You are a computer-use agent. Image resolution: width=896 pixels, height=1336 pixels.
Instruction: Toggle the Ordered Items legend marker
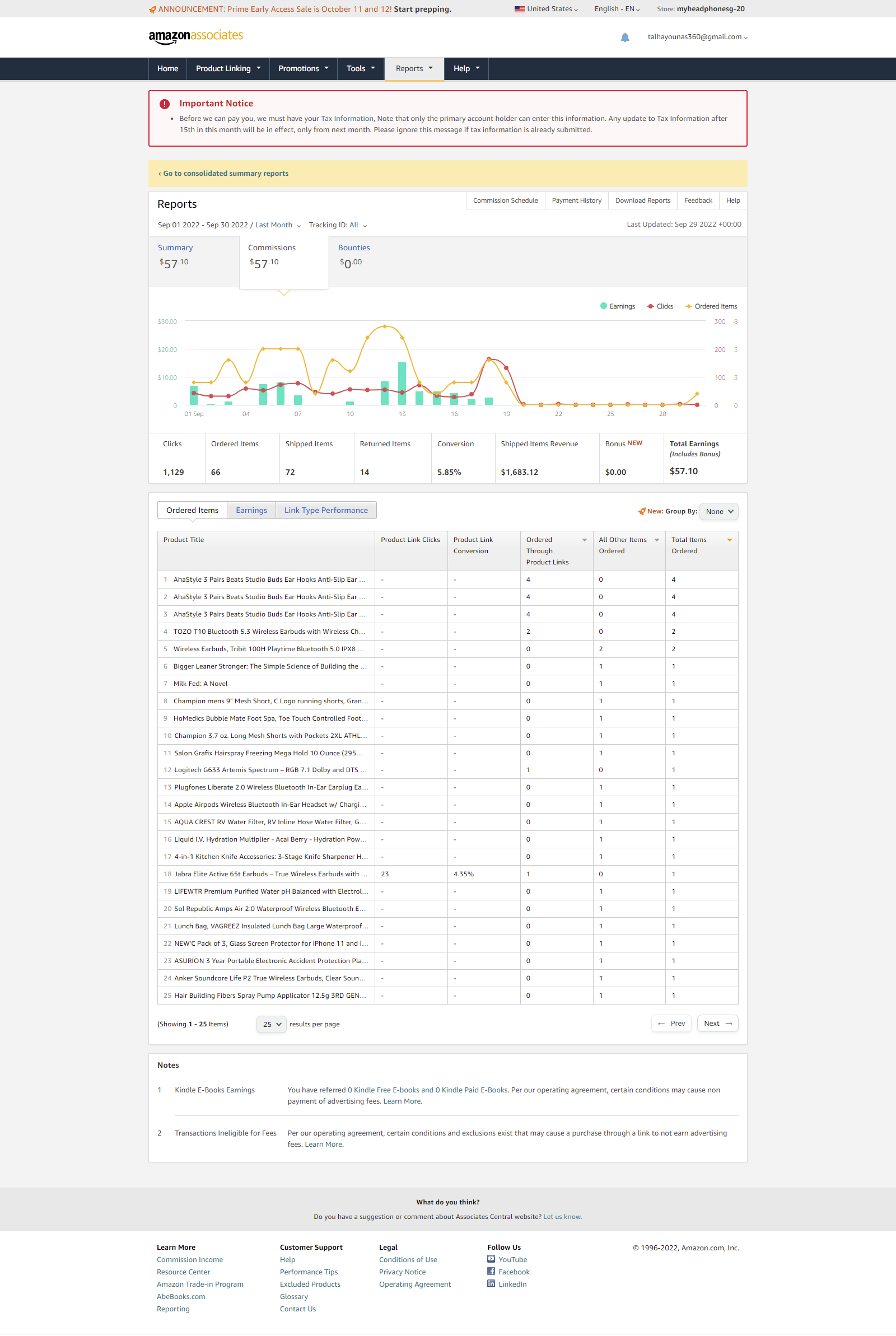point(689,306)
